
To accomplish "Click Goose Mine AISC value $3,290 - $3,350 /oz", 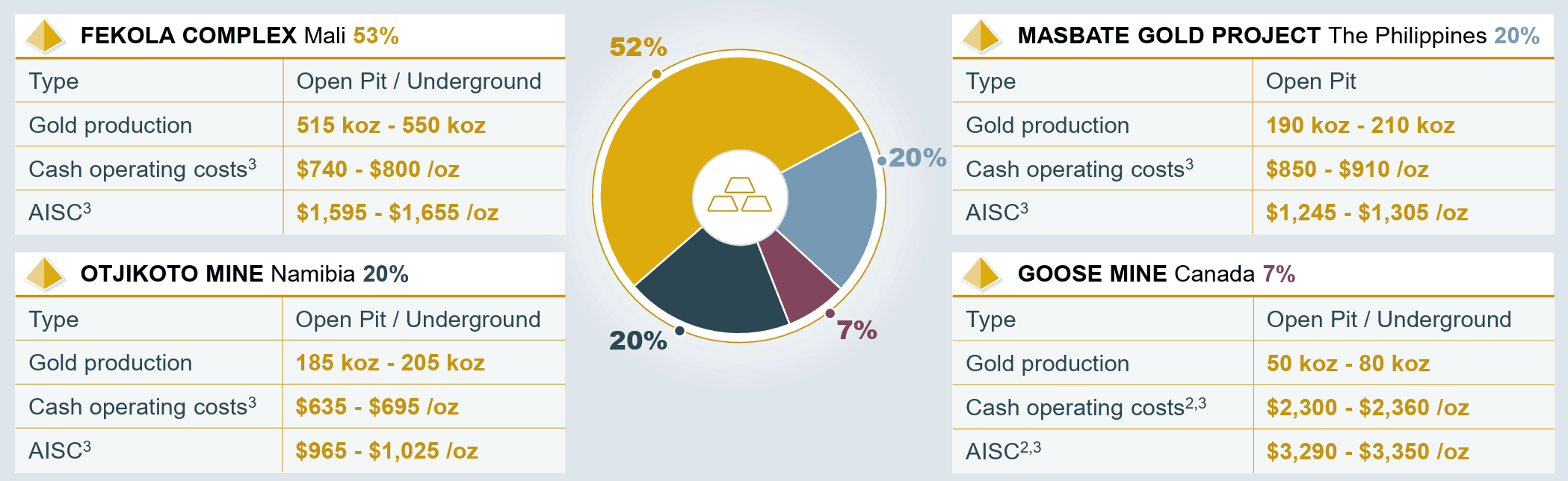I will point(1368,452).
